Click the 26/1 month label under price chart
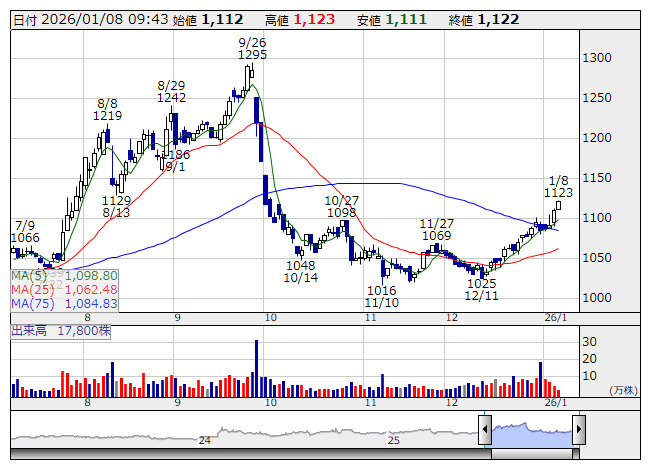 coord(556,318)
